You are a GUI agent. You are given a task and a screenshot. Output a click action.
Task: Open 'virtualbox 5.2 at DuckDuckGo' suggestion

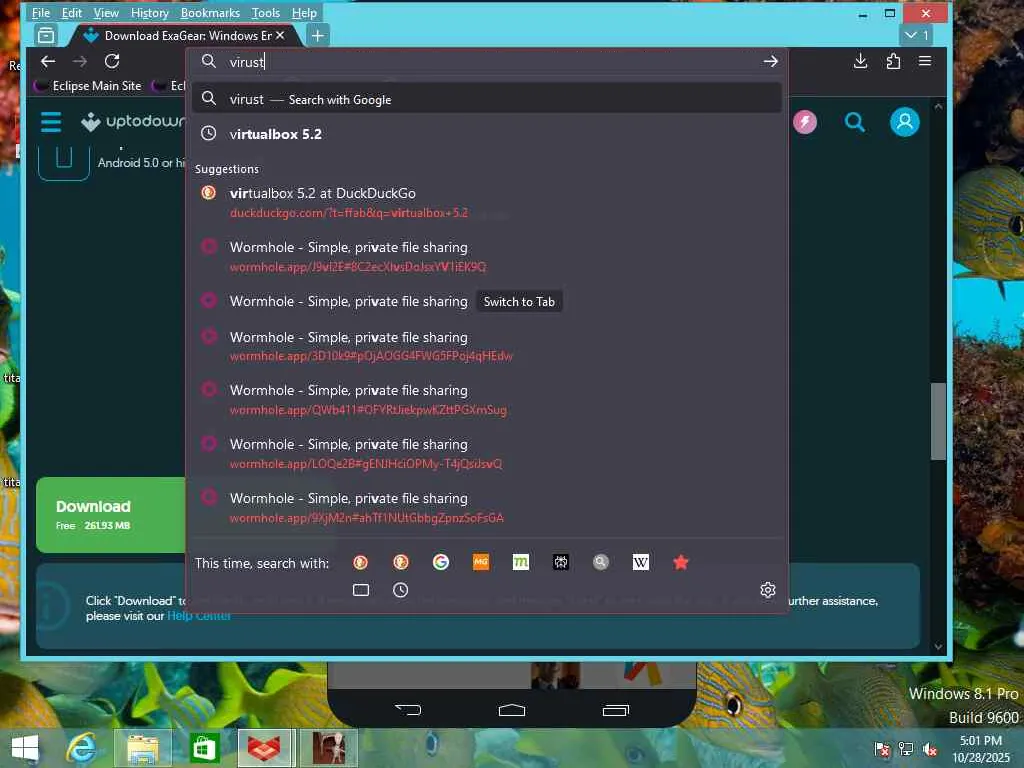point(487,202)
